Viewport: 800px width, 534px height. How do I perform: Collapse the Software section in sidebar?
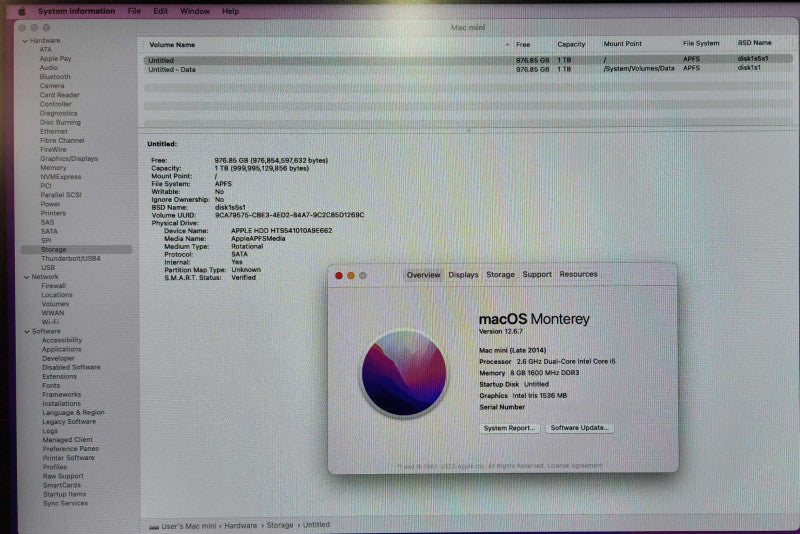click(x=27, y=332)
